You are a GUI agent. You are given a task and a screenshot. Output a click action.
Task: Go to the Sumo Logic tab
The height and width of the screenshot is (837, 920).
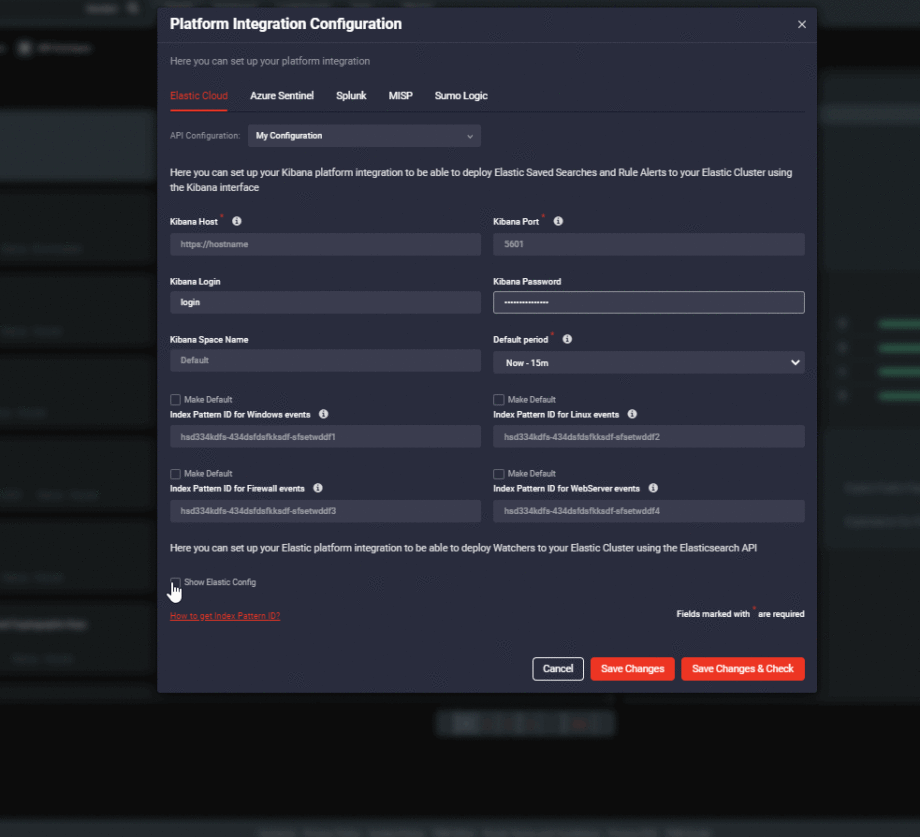click(x=461, y=96)
